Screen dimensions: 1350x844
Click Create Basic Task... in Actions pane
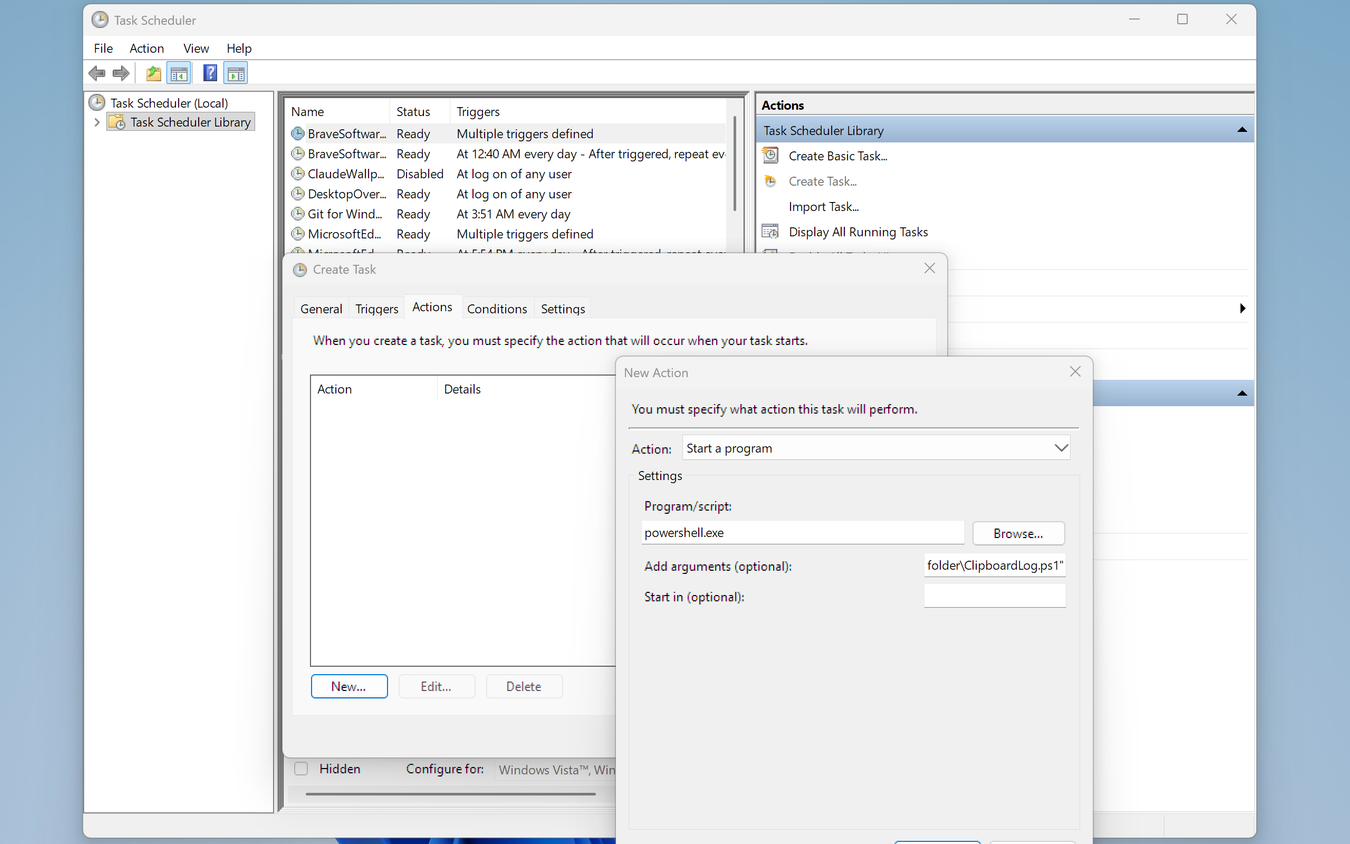[838, 156]
